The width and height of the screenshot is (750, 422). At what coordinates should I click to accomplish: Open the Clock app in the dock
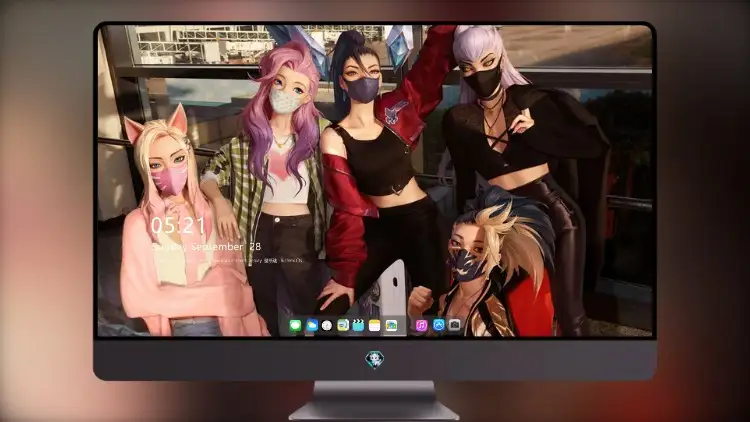327,326
